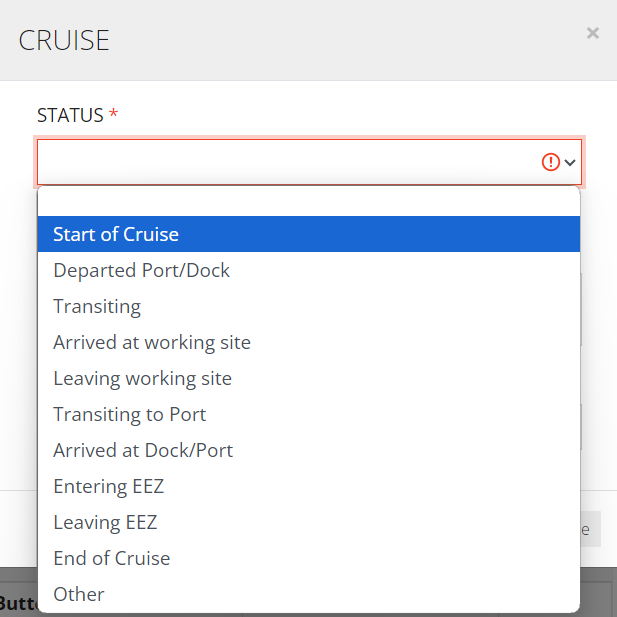Select Transiting to Port

(308, 414)
